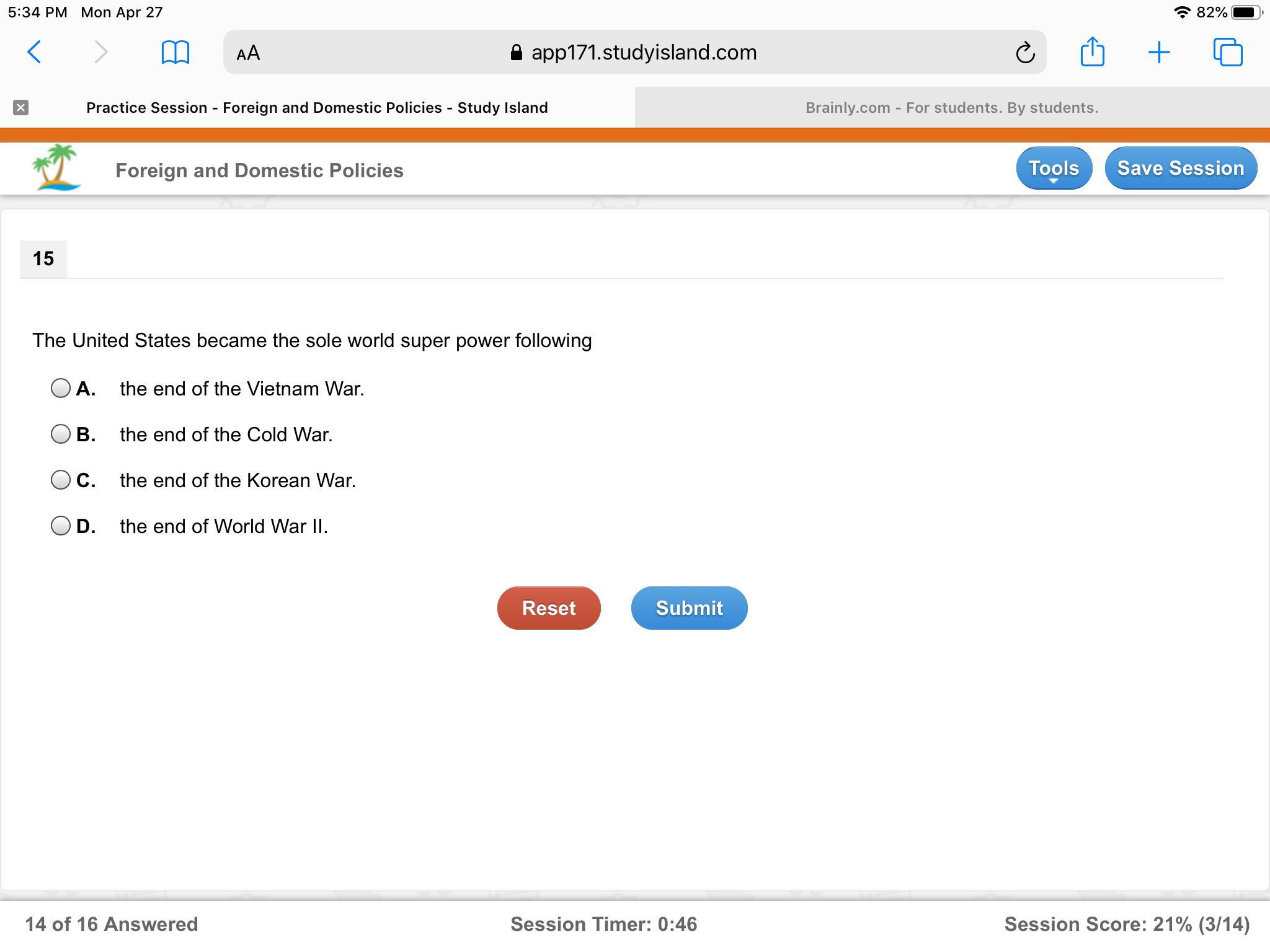Open the share sheet icon
The image size is (1270, 952).
click(1092, 51)
